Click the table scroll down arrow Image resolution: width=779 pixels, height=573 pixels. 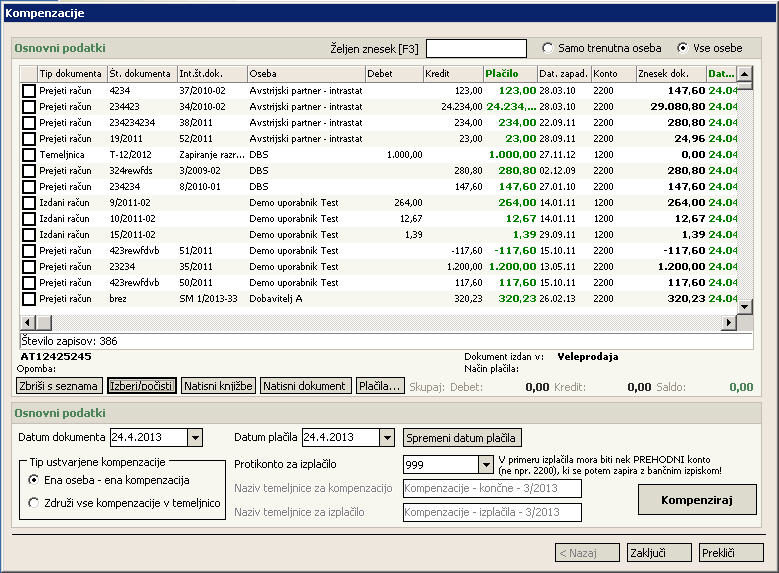click(x=744, y=307)
